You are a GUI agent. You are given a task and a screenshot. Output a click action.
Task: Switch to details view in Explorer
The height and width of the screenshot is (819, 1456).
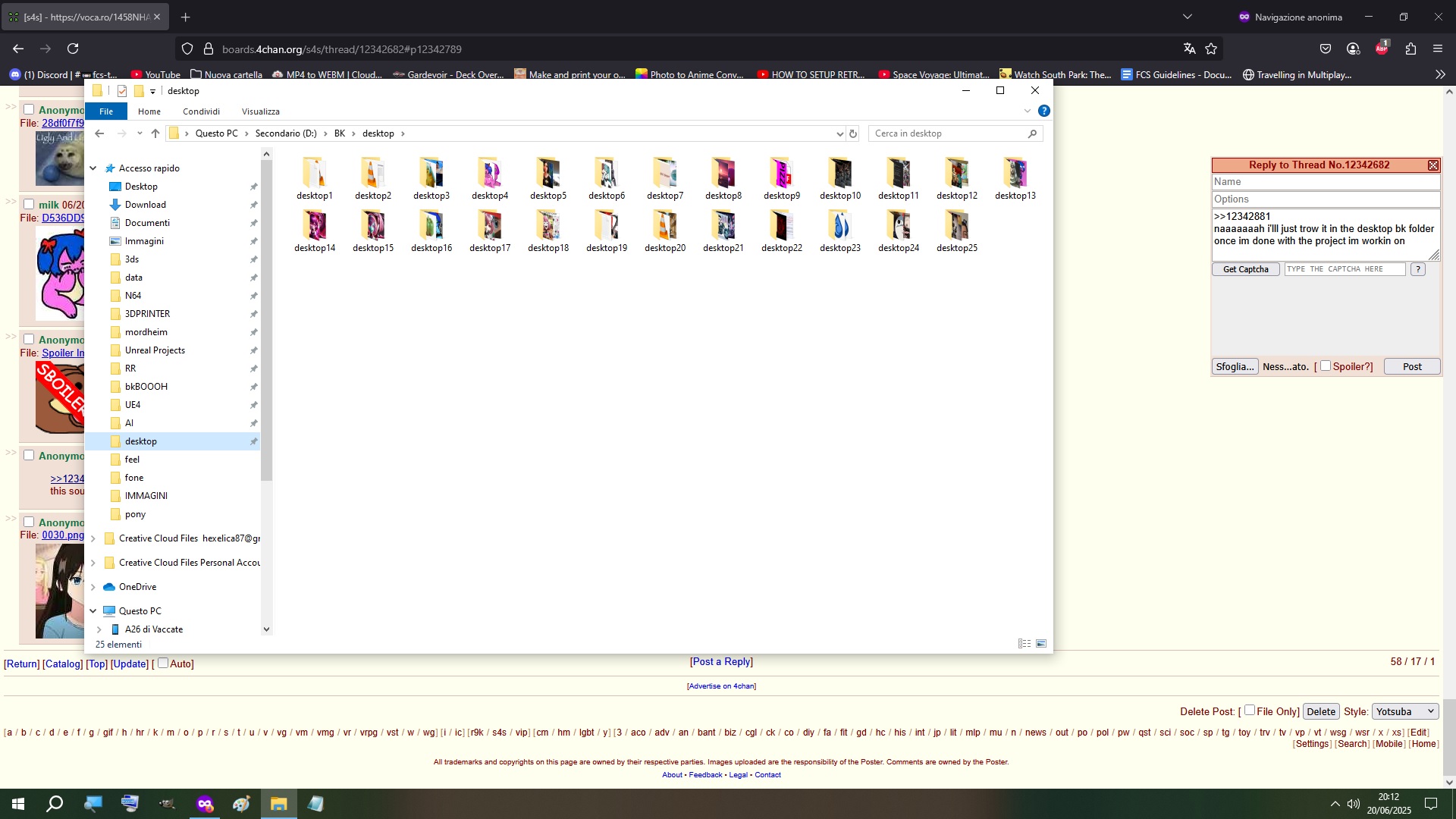(x=1025, y=644)
